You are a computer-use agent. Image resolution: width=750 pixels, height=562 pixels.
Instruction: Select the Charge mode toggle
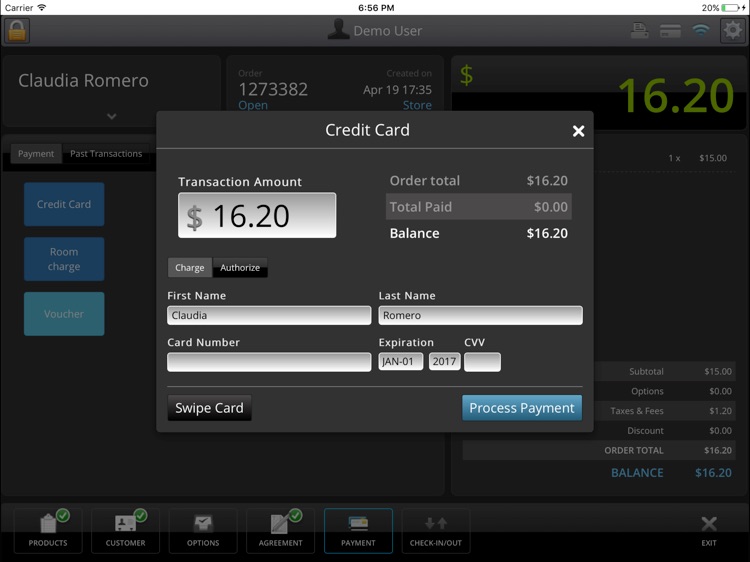click(189, 268)
